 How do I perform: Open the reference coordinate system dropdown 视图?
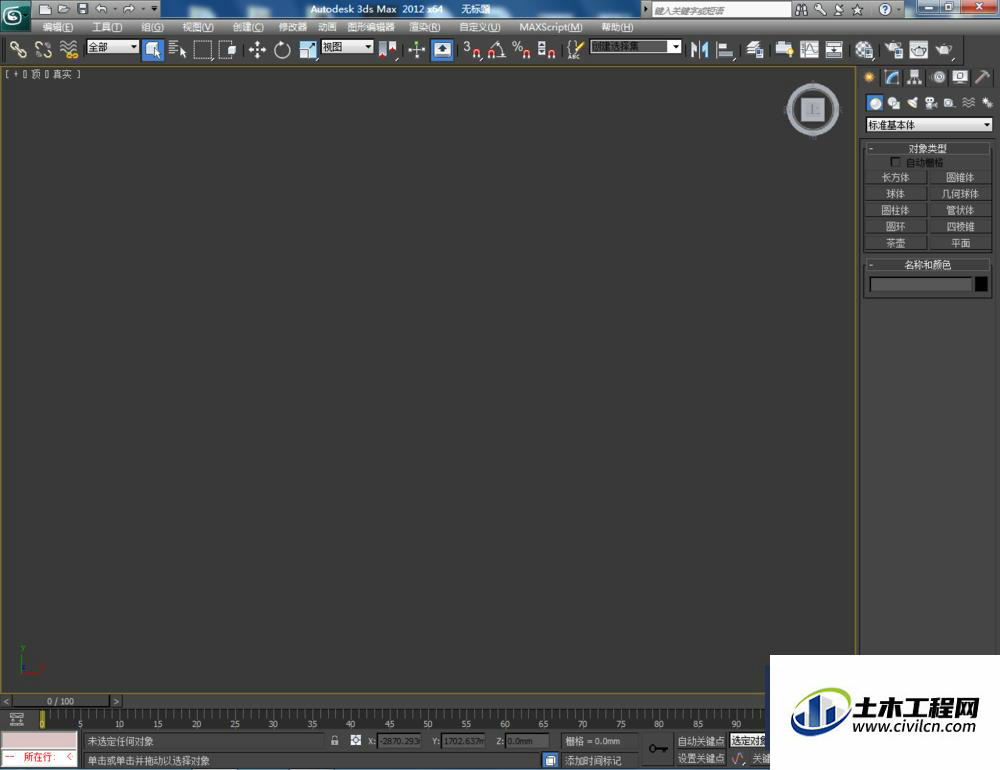[x=347, y=47]
